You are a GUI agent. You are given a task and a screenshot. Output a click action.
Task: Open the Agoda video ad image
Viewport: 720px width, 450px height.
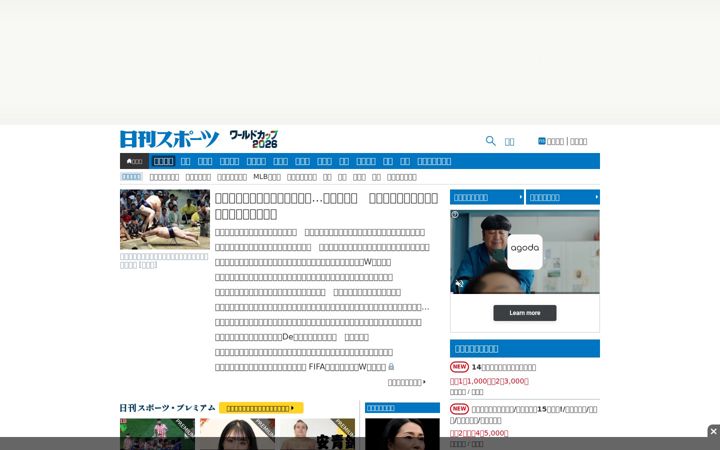pos(525,252)
